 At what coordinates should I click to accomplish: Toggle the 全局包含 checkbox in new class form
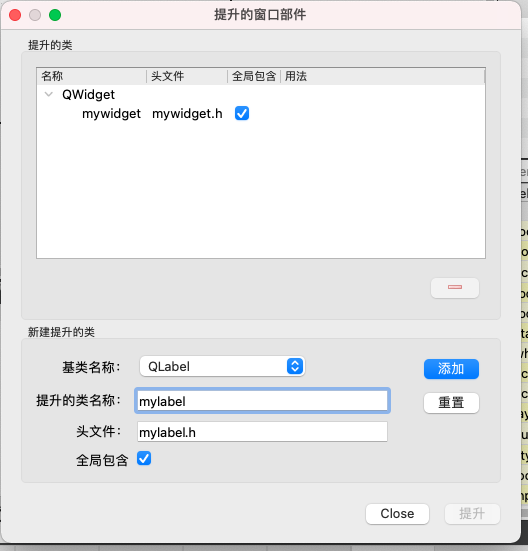(144, 459)
